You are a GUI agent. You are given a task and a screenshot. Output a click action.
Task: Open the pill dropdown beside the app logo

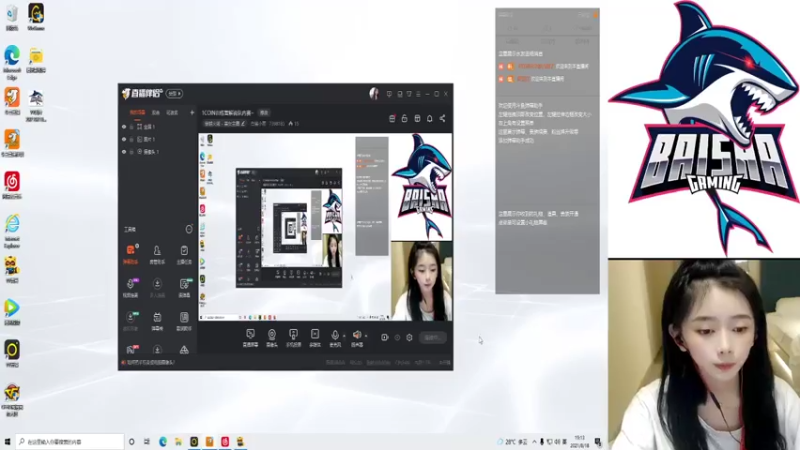point(174,93)
